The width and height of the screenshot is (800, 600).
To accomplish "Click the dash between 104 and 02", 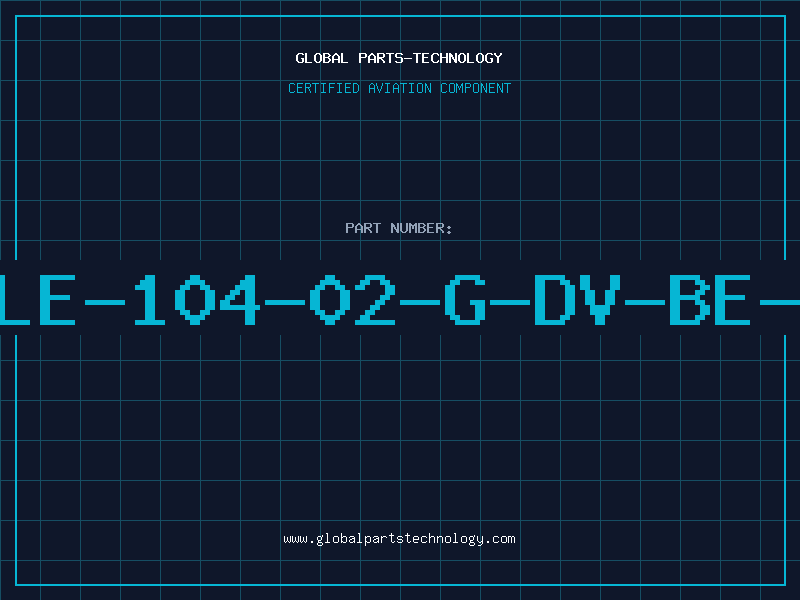I will (x=285, y=303).
